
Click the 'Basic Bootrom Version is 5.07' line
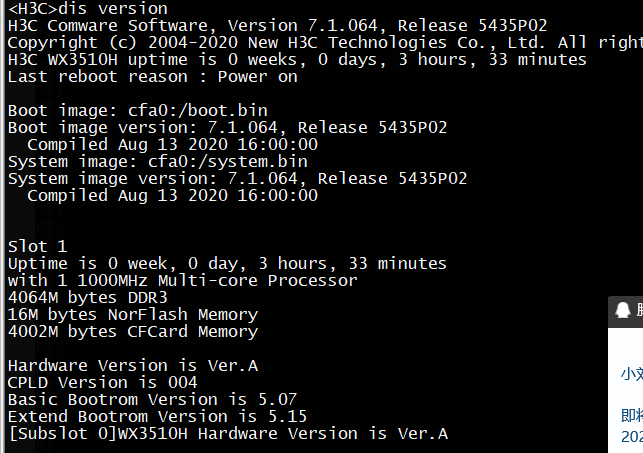click(152, 399)
